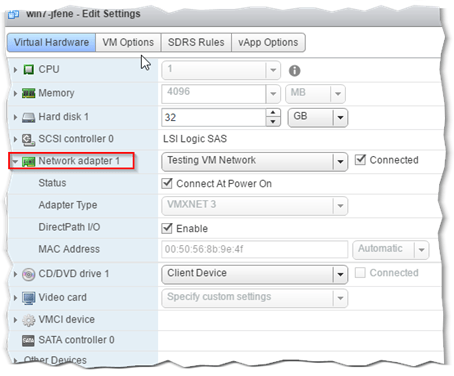Select the SATA controller 0 row label
This screenshot has width=454, height=376.
76,340
